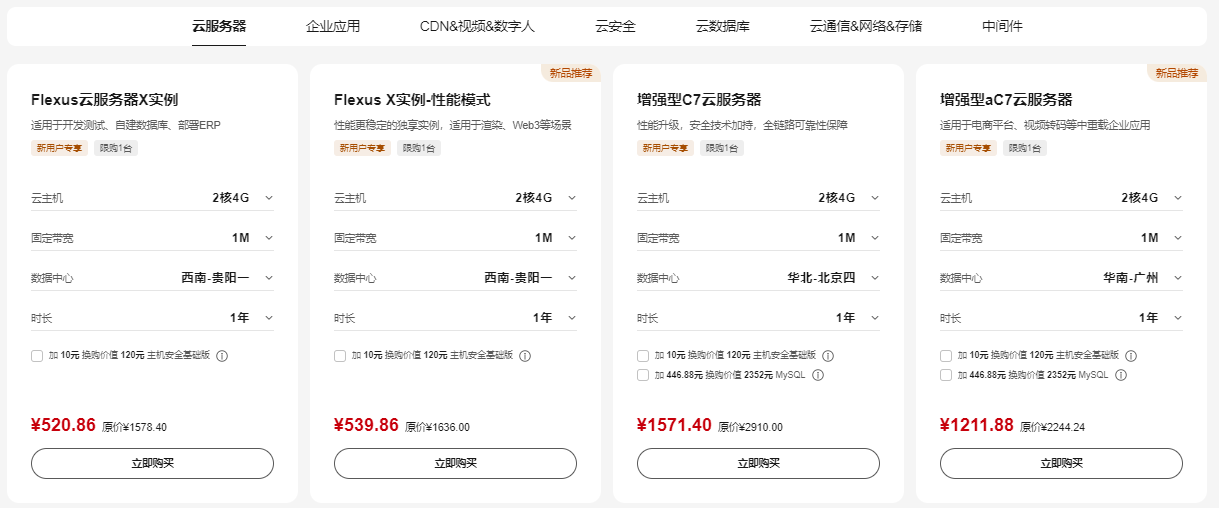Click 新品推荐 badge on Flexus X实例-性能模式 card
This screenshot has width=1219, height=508.
(571, 72)
